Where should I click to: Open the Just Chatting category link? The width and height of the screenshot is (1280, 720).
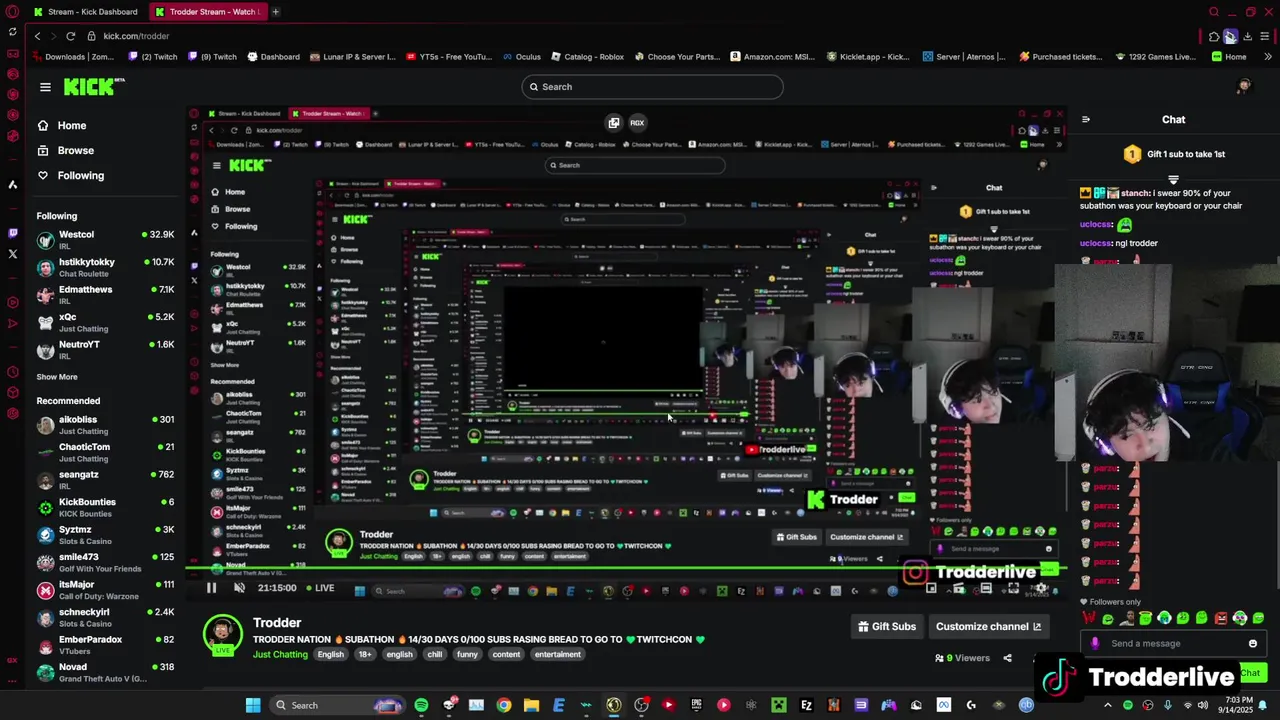click(x=280, y=655)
